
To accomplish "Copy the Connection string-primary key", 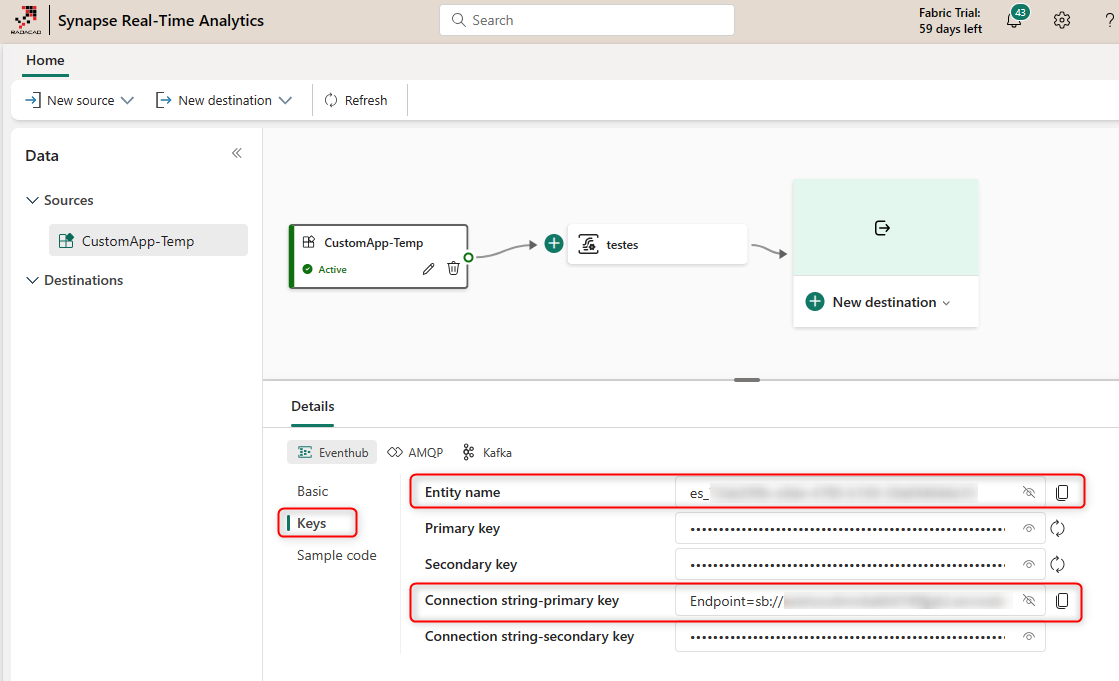I will tap(1062, 601).
